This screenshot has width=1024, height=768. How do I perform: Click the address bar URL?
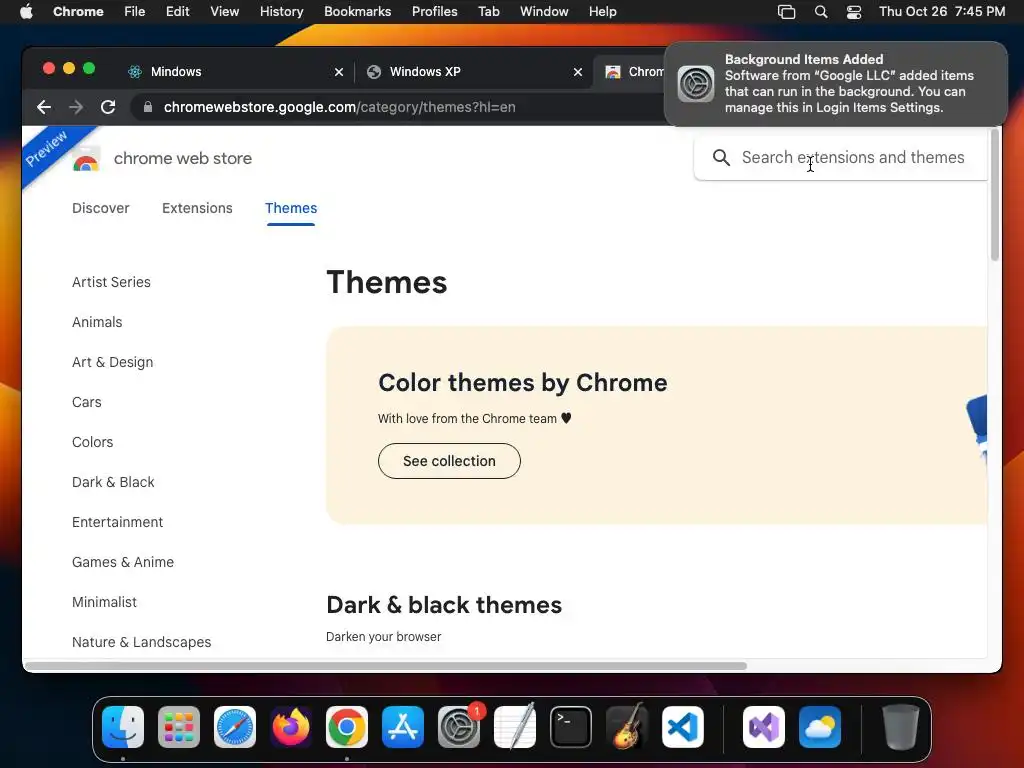[340, 107]
